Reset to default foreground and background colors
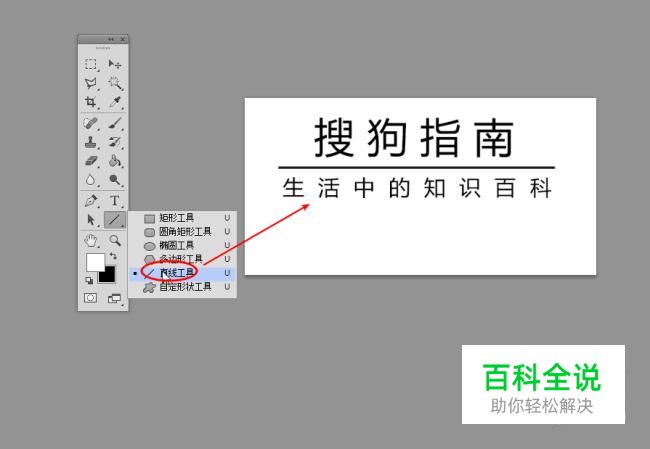 coord(89,281)
